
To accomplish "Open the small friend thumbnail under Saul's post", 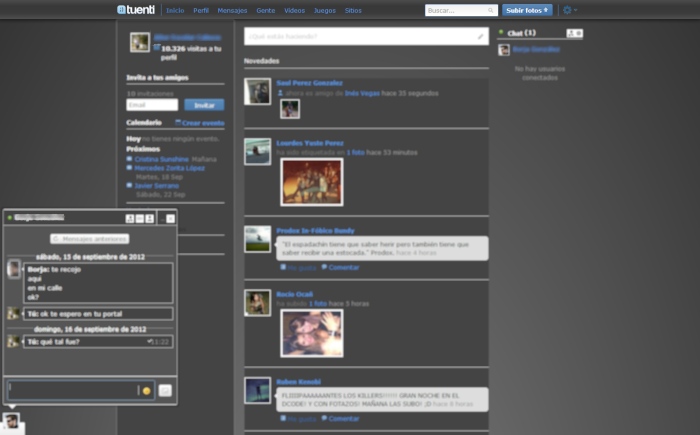I will (290, 109).
